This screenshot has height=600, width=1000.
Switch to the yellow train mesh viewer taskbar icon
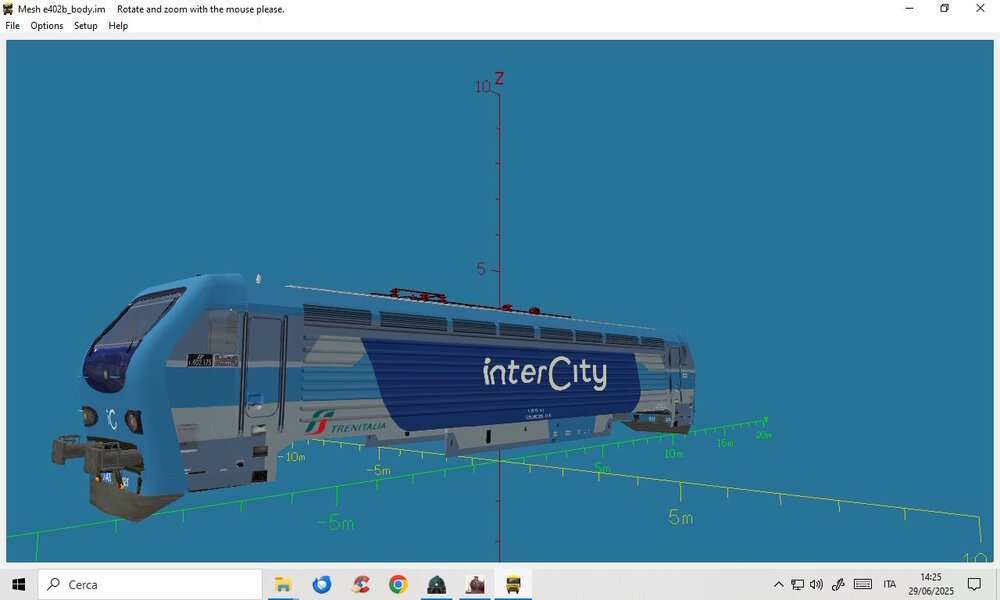[x=513, y=584]
